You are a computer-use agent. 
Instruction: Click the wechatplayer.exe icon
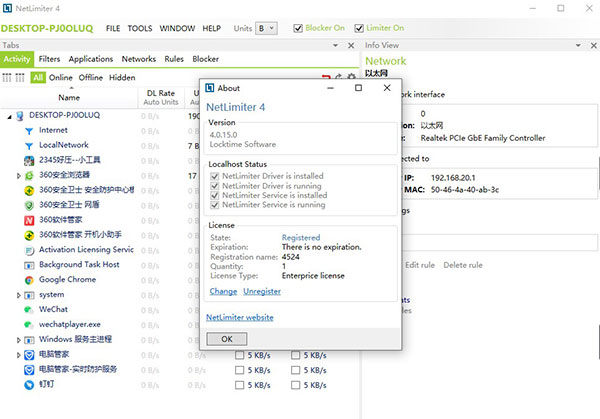coord(28,324)
